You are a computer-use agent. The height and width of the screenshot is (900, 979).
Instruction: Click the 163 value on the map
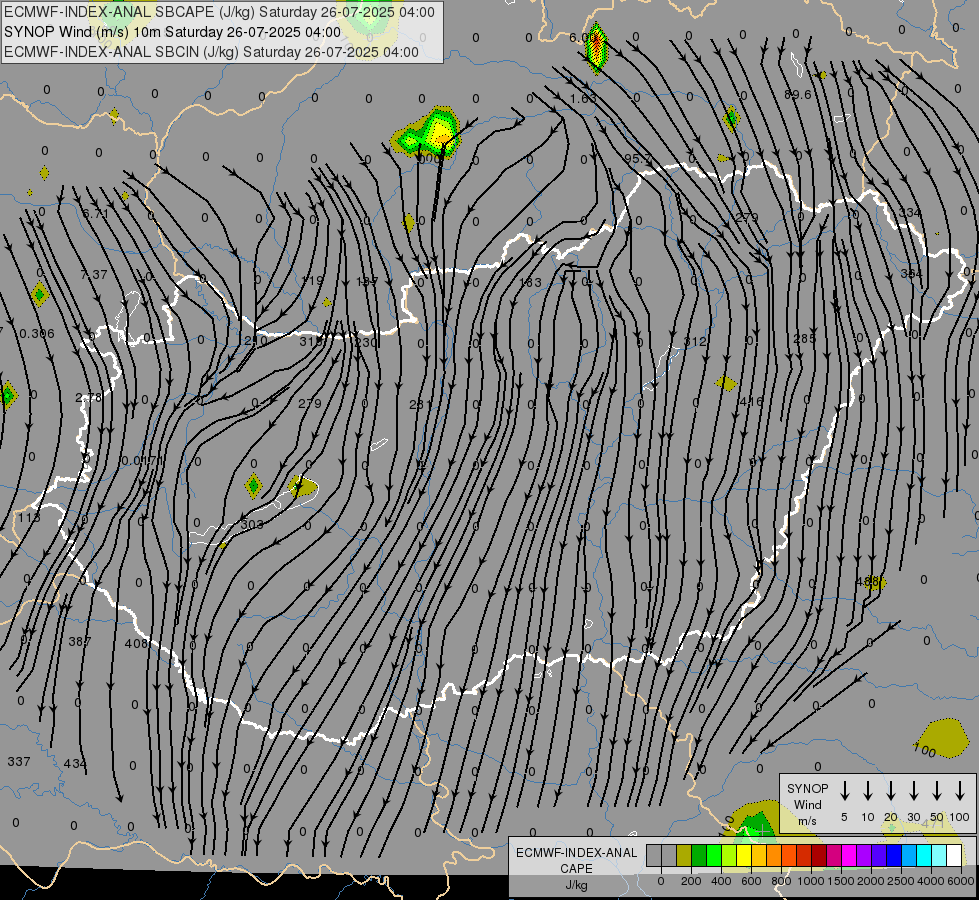531,282
